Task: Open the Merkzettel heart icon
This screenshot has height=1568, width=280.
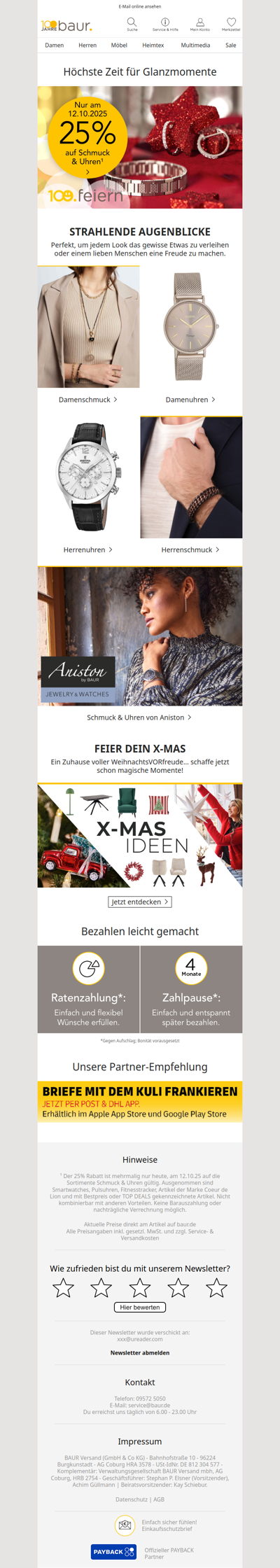Action: coord(231,22)
